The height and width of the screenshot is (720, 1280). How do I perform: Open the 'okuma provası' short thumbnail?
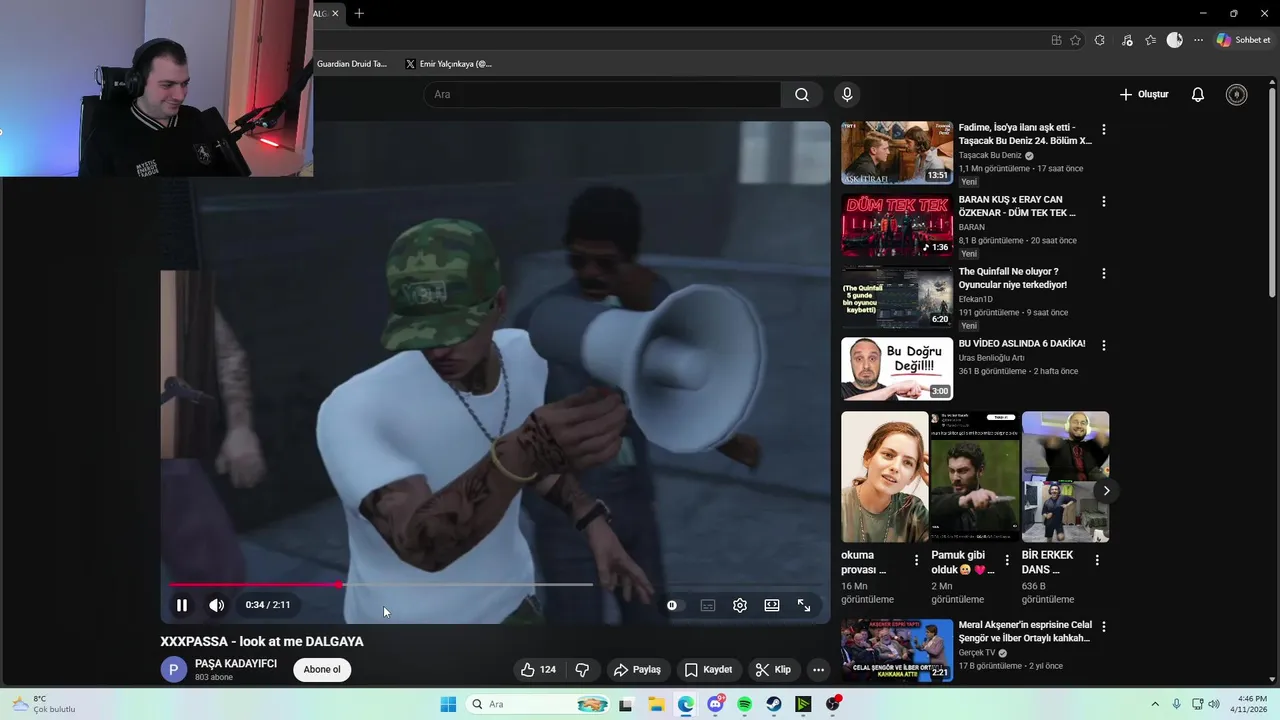pos(884,477)
